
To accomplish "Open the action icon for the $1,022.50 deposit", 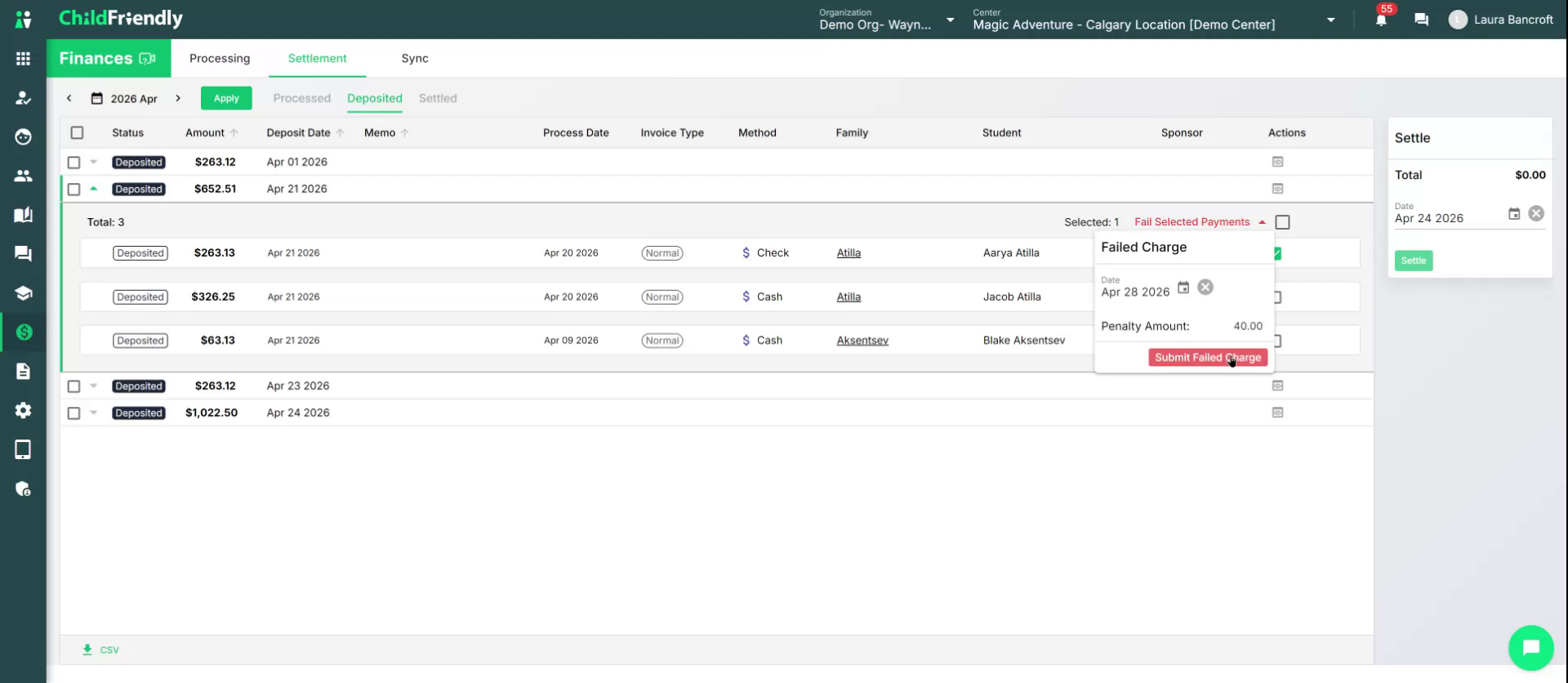I will pos(1277,413).
